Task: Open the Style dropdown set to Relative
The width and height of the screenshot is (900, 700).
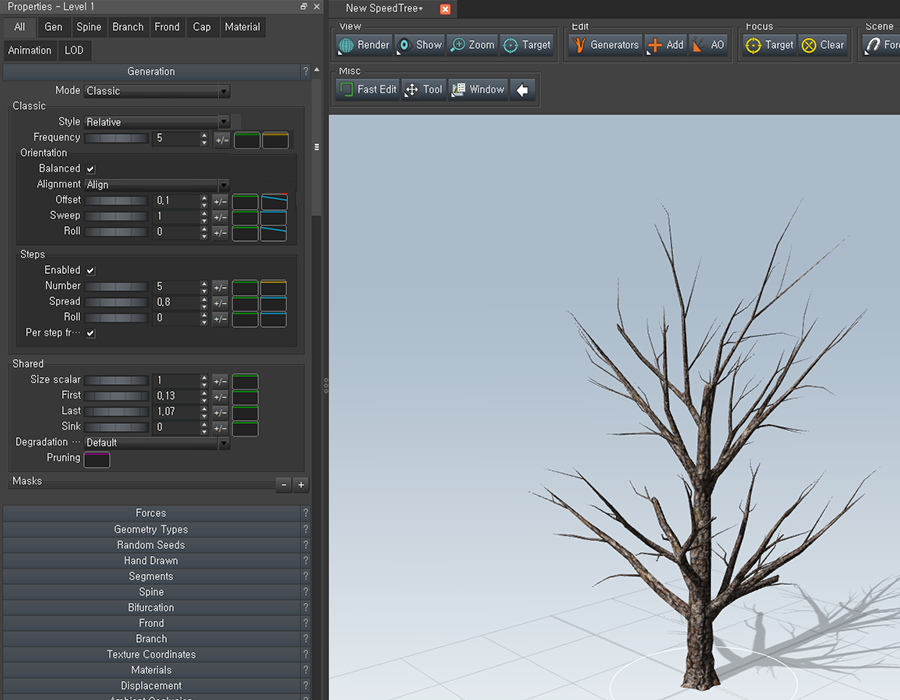Action: click(x=157, y=122)
